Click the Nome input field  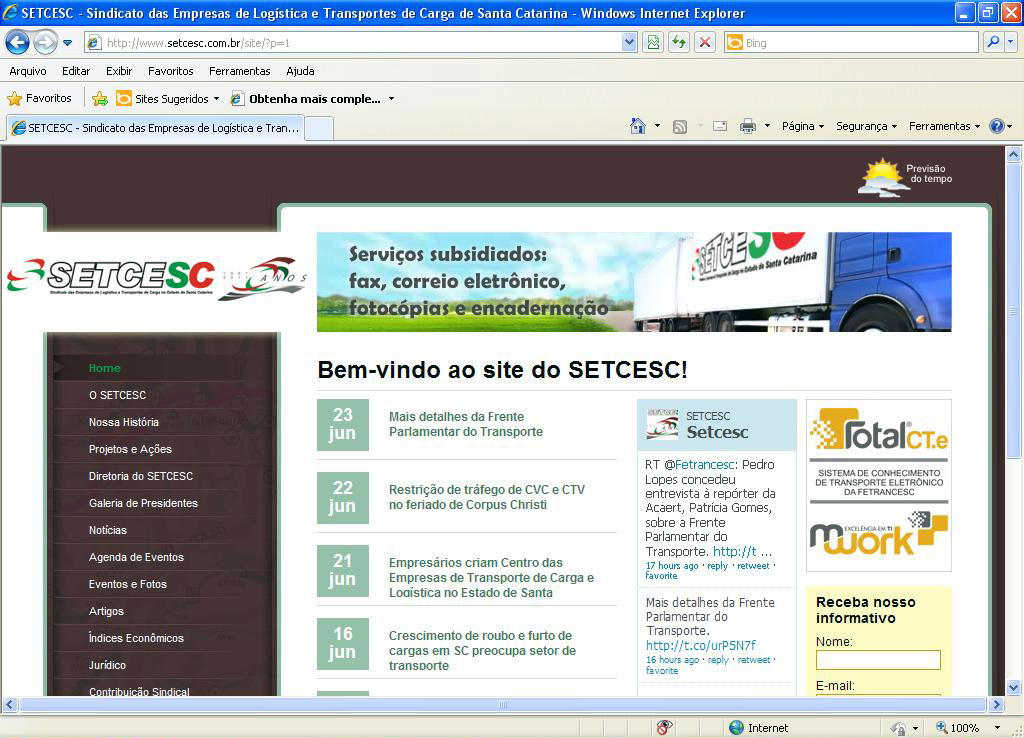point(878,660)
